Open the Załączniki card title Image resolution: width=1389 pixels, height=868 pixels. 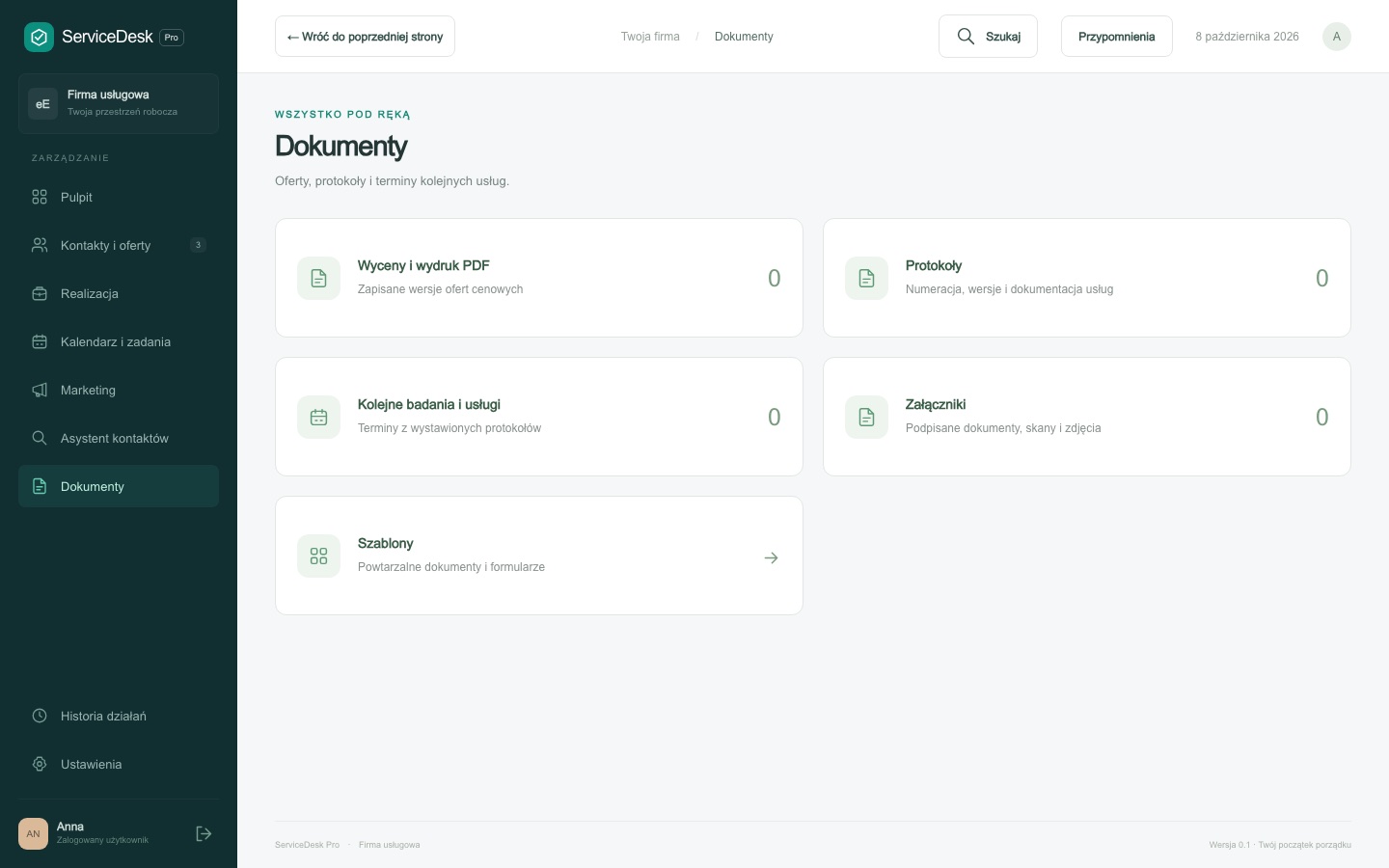click(x=936, y=404)
